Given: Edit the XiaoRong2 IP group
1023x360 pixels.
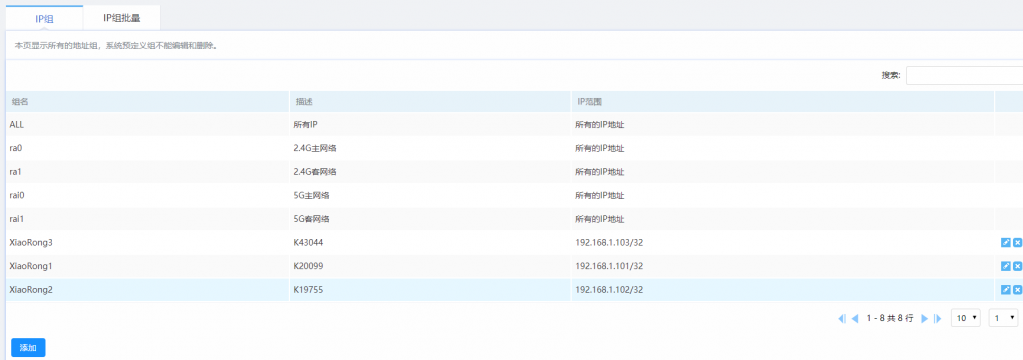Looking at the screenshot, I should pos(1005,290).
